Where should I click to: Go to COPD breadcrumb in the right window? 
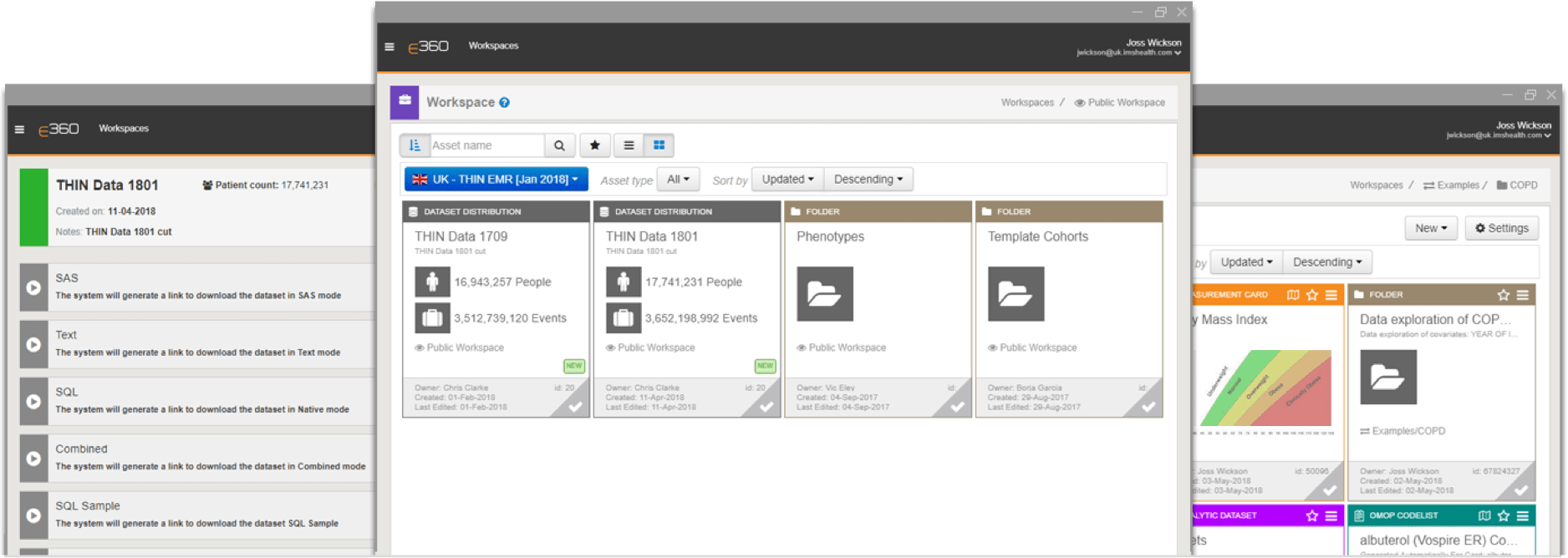pyautogui.click(x=1517, y=185)
